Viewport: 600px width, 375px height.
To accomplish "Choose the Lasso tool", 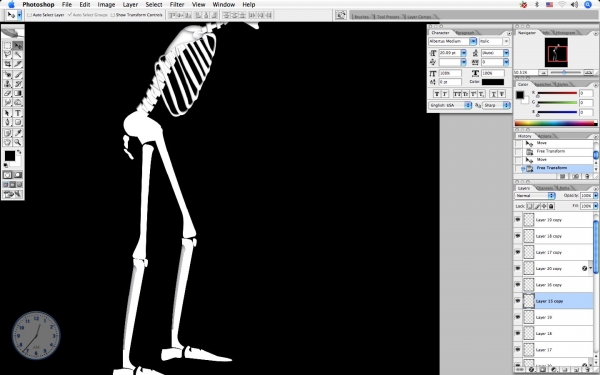I will 8,55.
